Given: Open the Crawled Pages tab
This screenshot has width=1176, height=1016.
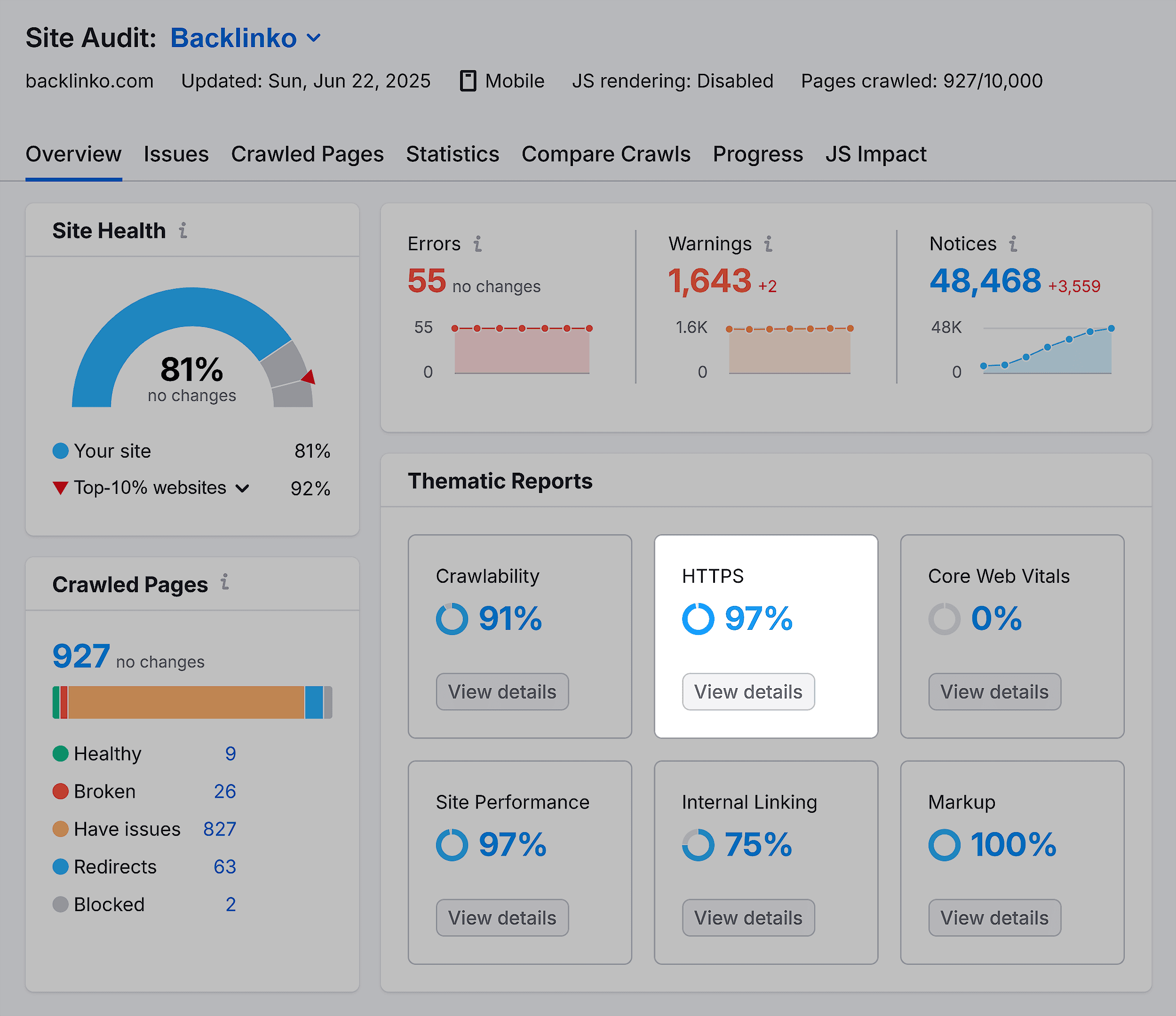Looking at the screenshot, I should (x=307, y=154).
